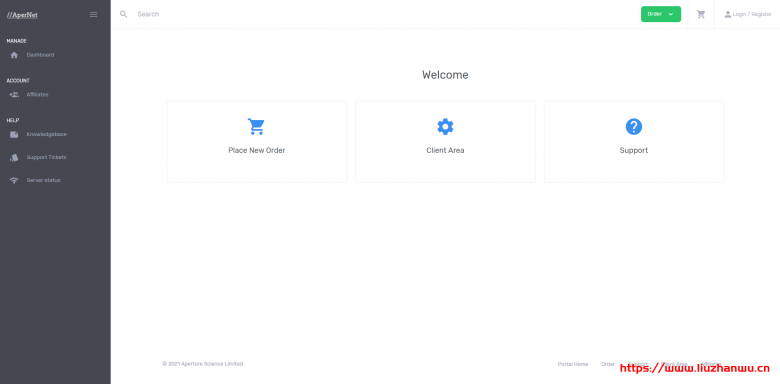This screenshot has width=780, height=384.
Task: Open the Support card
Action: tap(634, 142)
